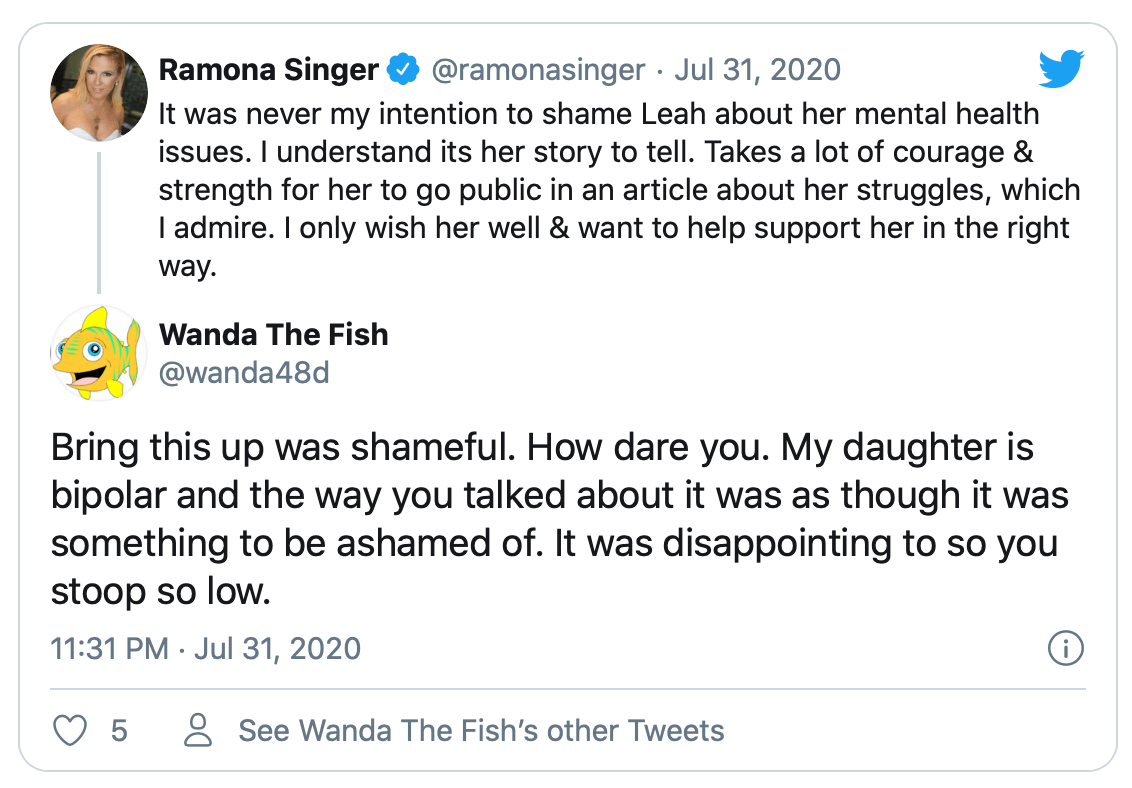The height and width of the screenshot is (788, 1132).
Task: Click the like count number 5
Action: (x=119, y=730)
